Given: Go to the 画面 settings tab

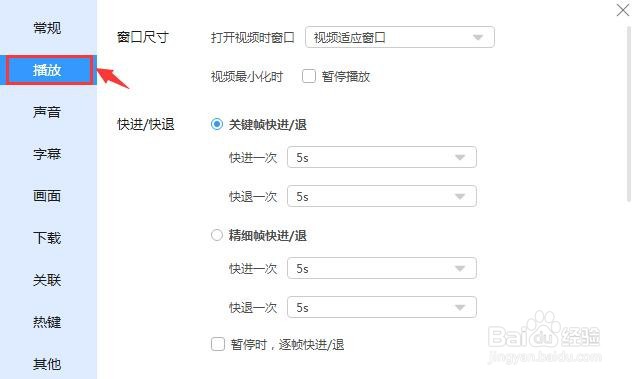Looking at the screenshot, I should coord(47,196).
